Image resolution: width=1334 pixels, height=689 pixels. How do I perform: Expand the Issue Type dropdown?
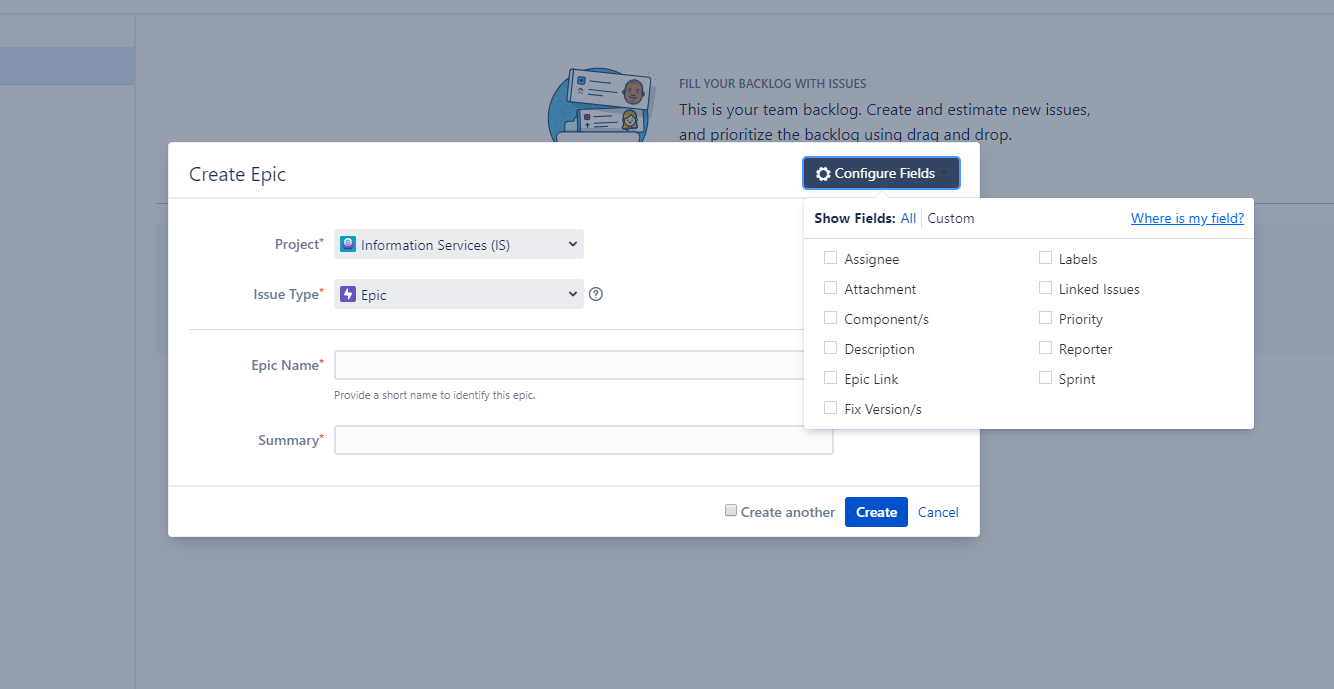459,294
